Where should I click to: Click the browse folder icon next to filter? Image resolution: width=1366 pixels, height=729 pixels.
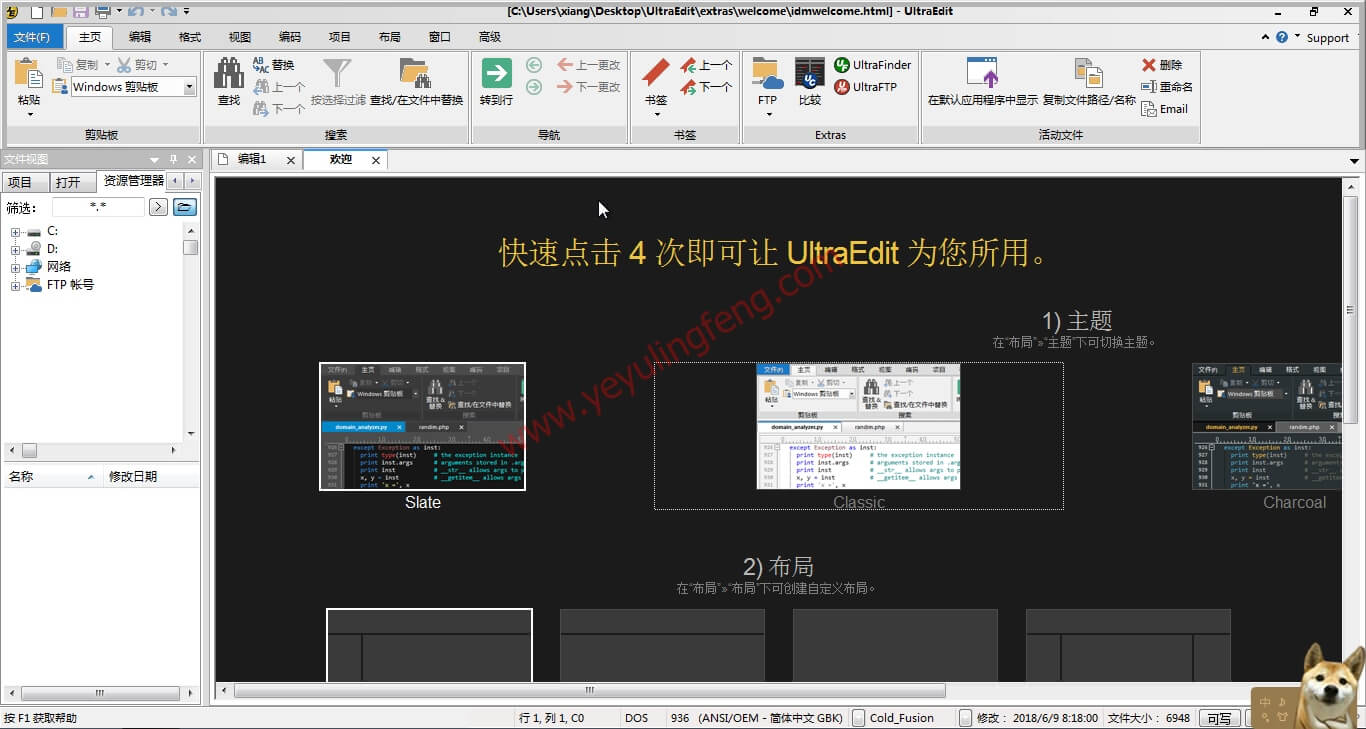pos(185,207)
